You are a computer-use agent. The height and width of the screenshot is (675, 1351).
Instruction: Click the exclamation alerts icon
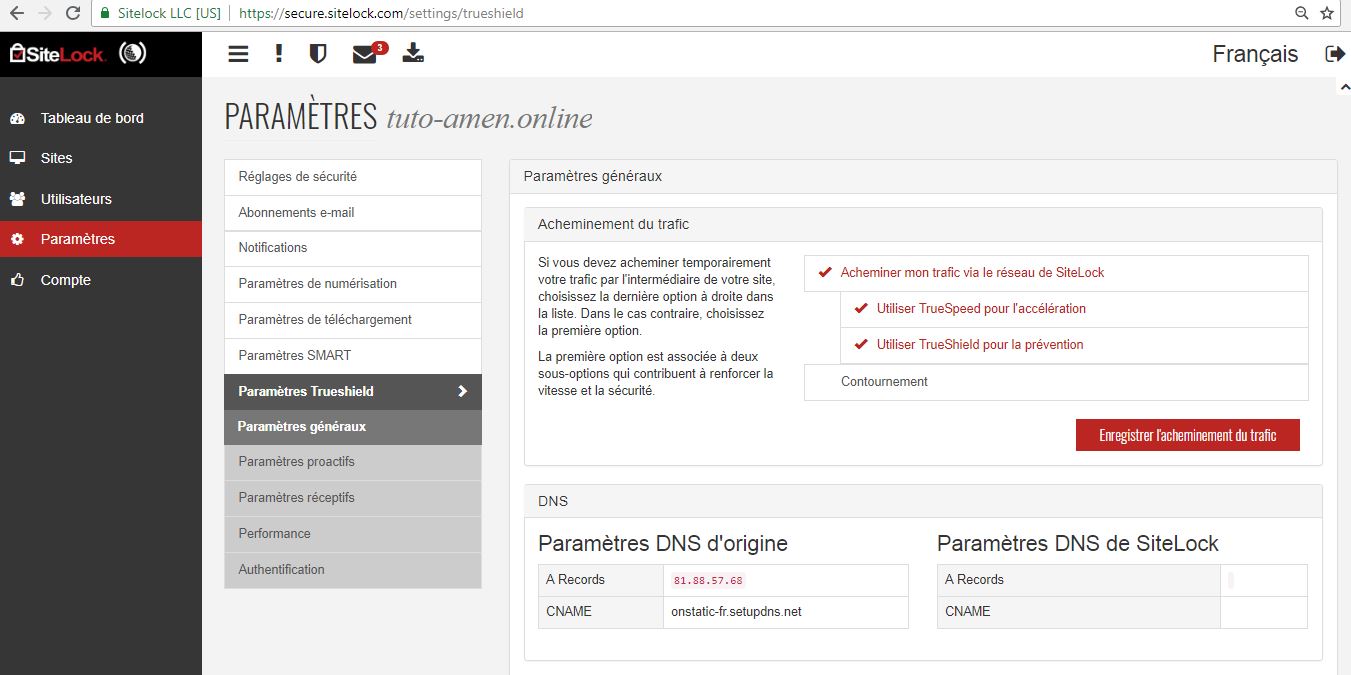[x=279, y=54]
